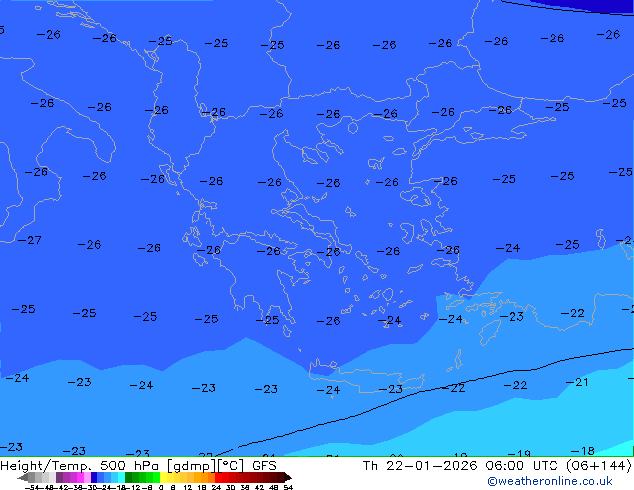Screen dimensions: 634x490
Task: Click the cyan legend swatch
Action: point(121,477)
